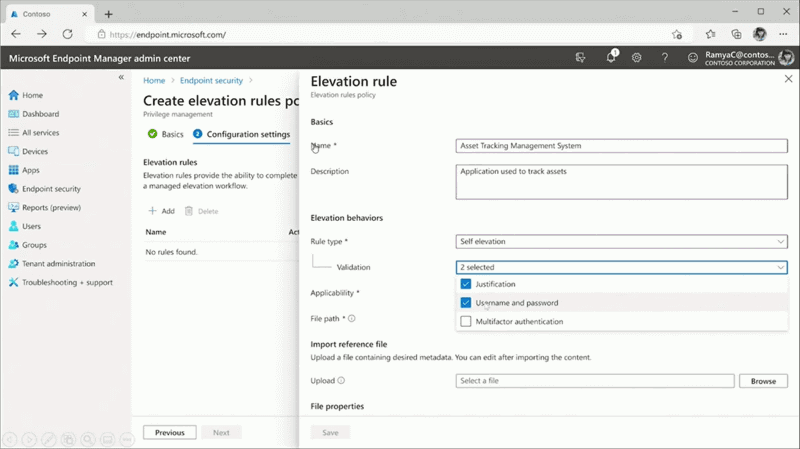Open Rule type dropdown
This screenshot has height=449, width=800.
tap(621, 241)
